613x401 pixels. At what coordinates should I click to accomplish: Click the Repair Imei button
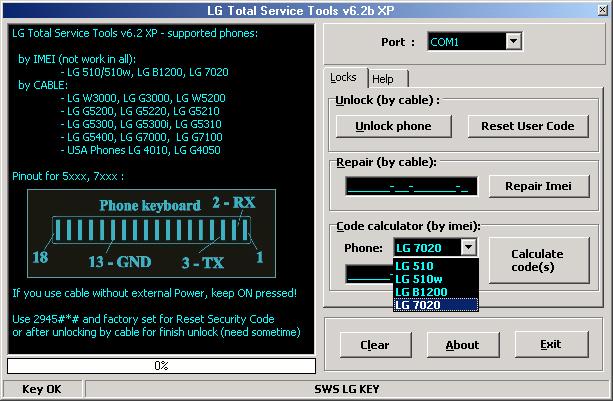click(x=539, y=186)
